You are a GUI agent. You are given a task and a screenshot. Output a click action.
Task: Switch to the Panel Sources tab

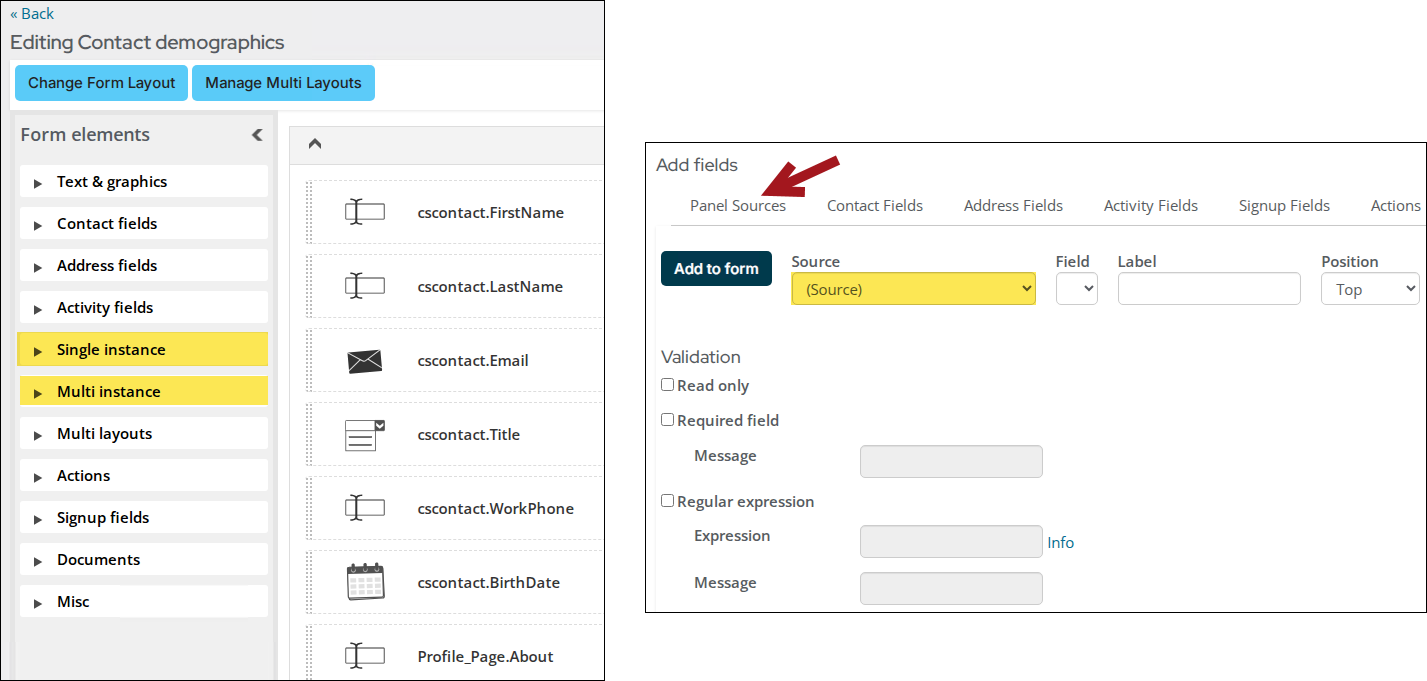point(738,205)
